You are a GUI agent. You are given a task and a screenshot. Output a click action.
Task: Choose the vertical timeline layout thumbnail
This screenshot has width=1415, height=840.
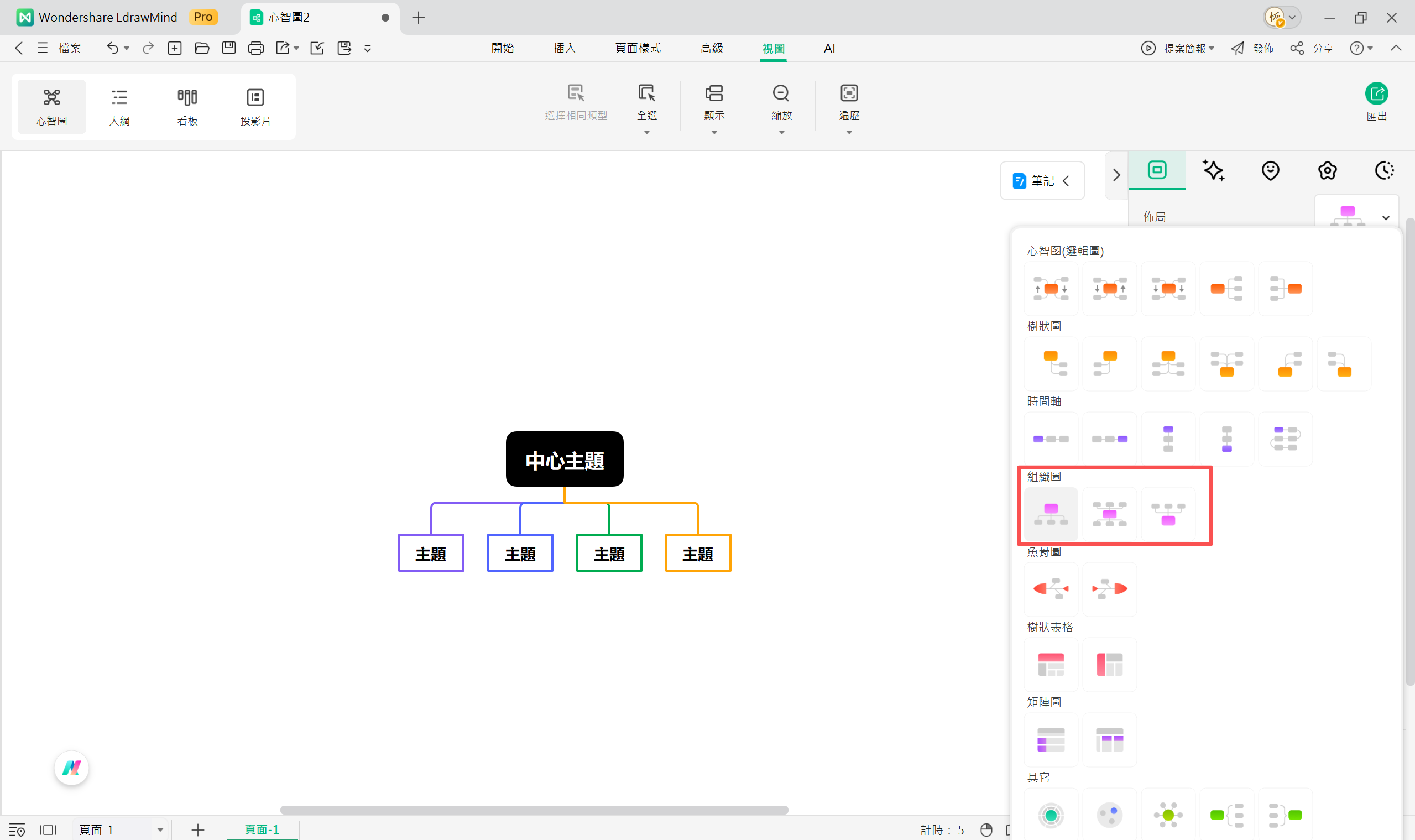[x=1168, y=439]
